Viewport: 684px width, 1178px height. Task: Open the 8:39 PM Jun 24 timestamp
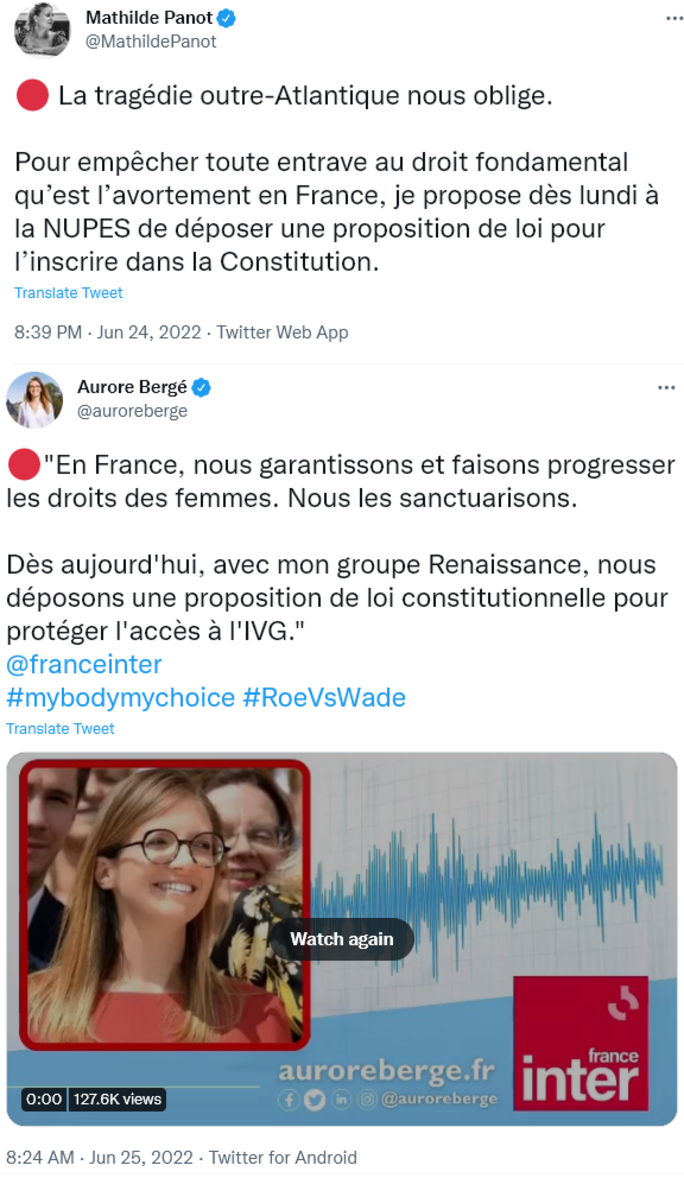(x=107, y=332)
